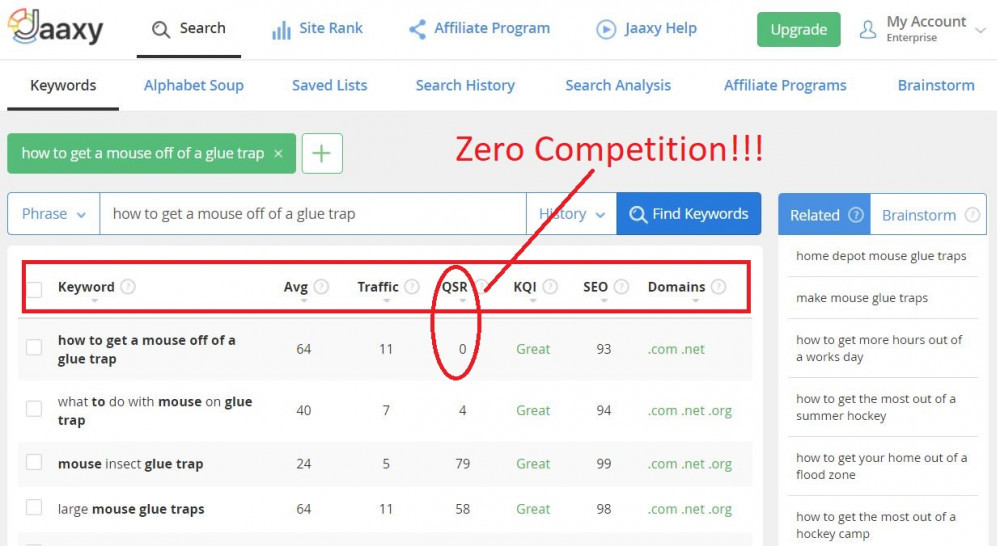Screen dimensions: 997x546
Task: Sort by the KQI column header
Action: point(525,287)
